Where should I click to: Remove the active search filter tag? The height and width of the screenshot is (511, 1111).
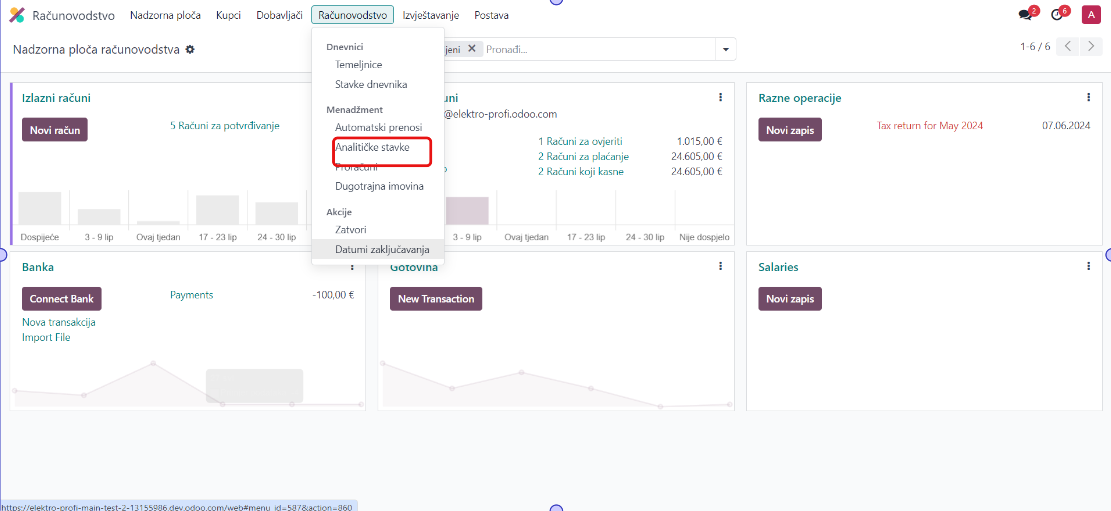[472, 49]
